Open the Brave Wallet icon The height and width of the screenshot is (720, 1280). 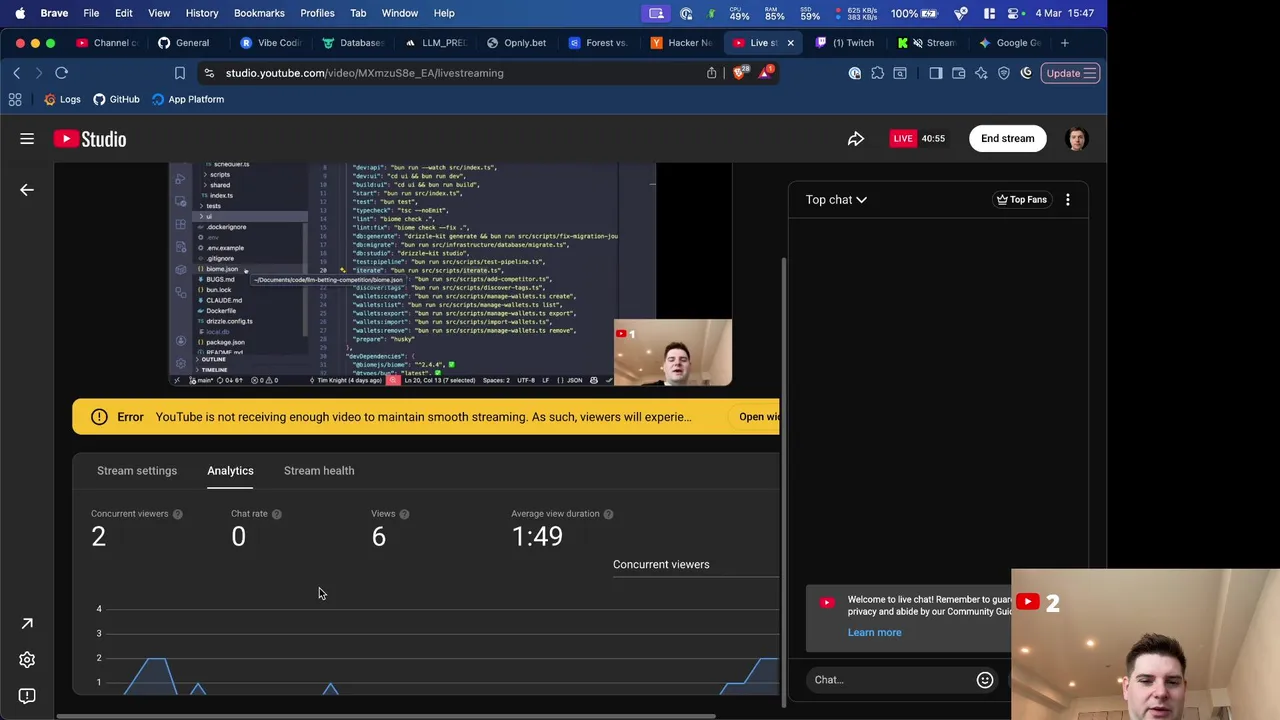click(x=958, y=73)
